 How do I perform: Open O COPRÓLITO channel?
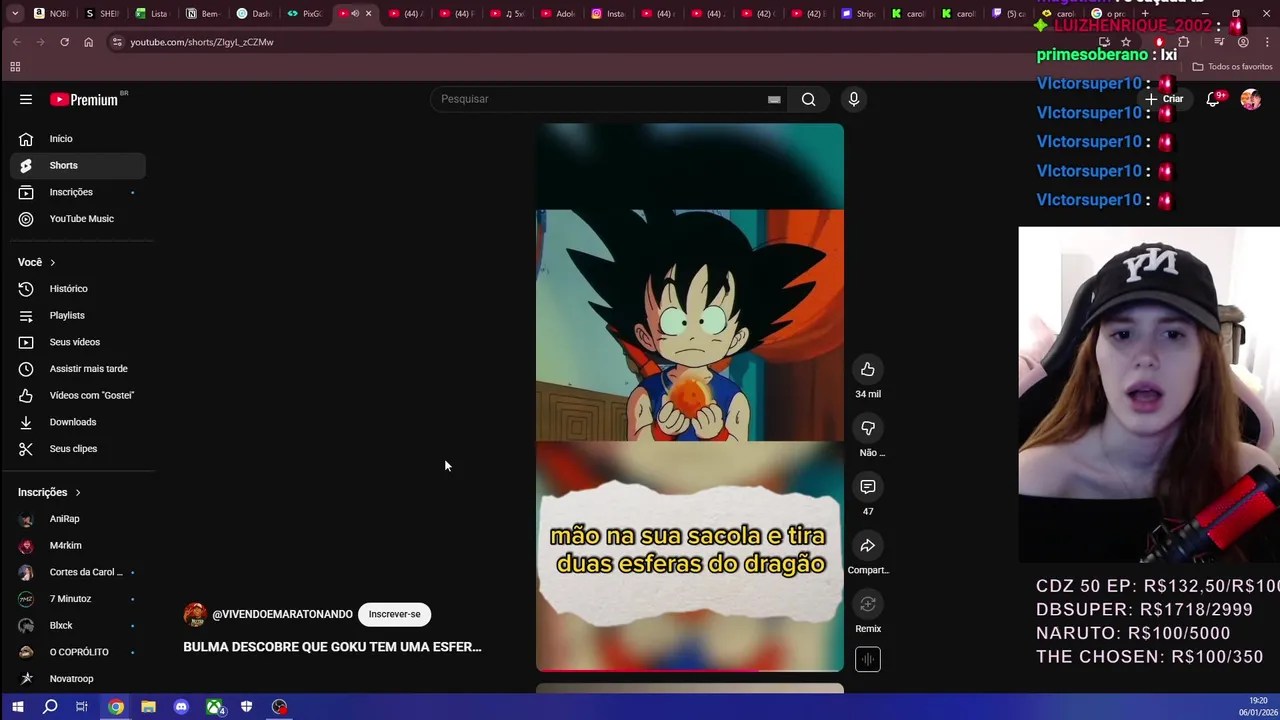(78, 652)
